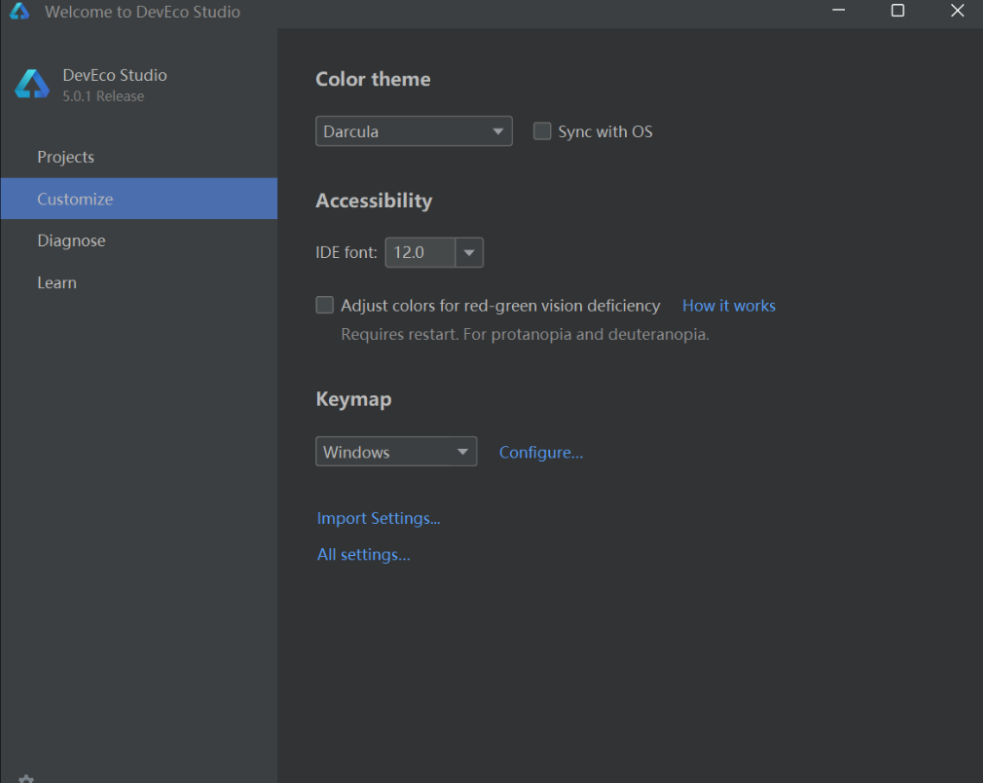The width and height of the screenshot is (983, 783).
Task: Click the Configure... keymap link
Action: click(541, 453)
